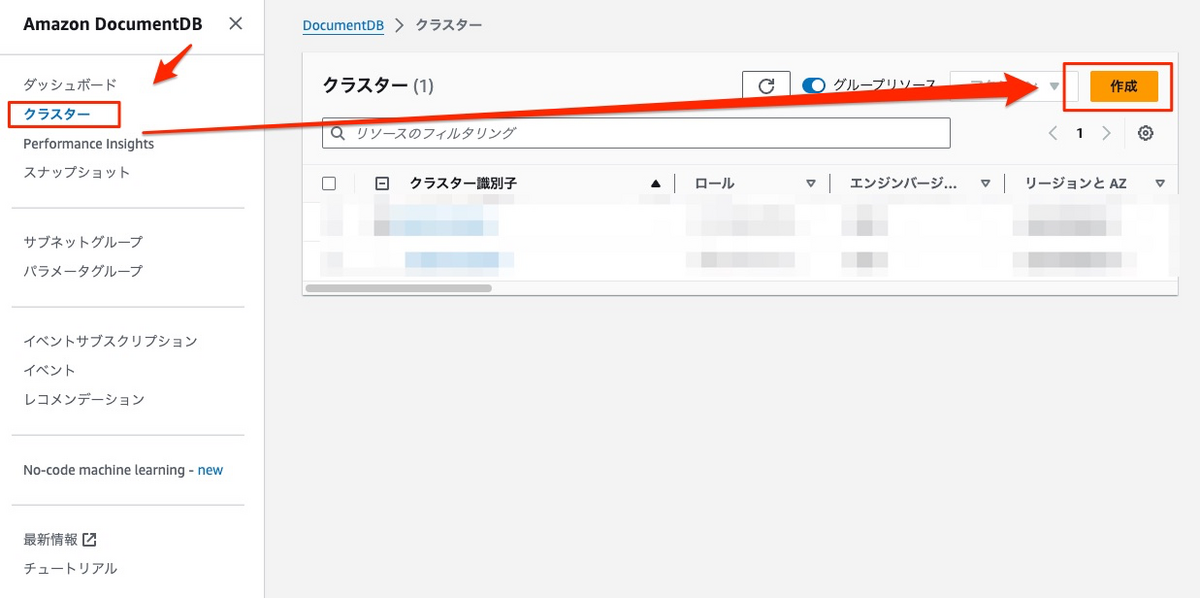Viewport: 1200px width, 598px height.
Task: Open the 最新情報 external link icon
Action: coord(90,540)
